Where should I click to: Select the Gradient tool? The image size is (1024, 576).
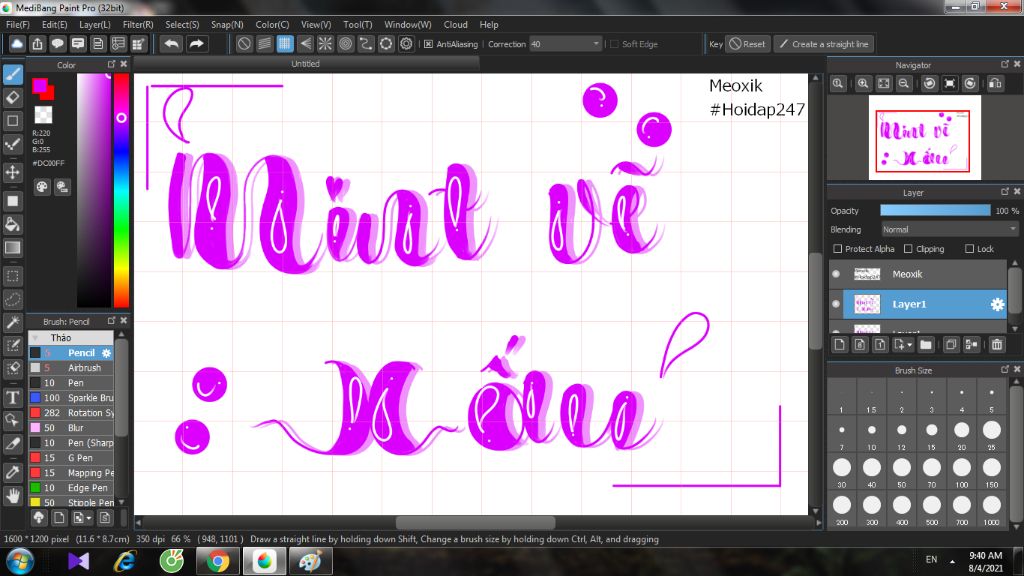pos(12,248)
